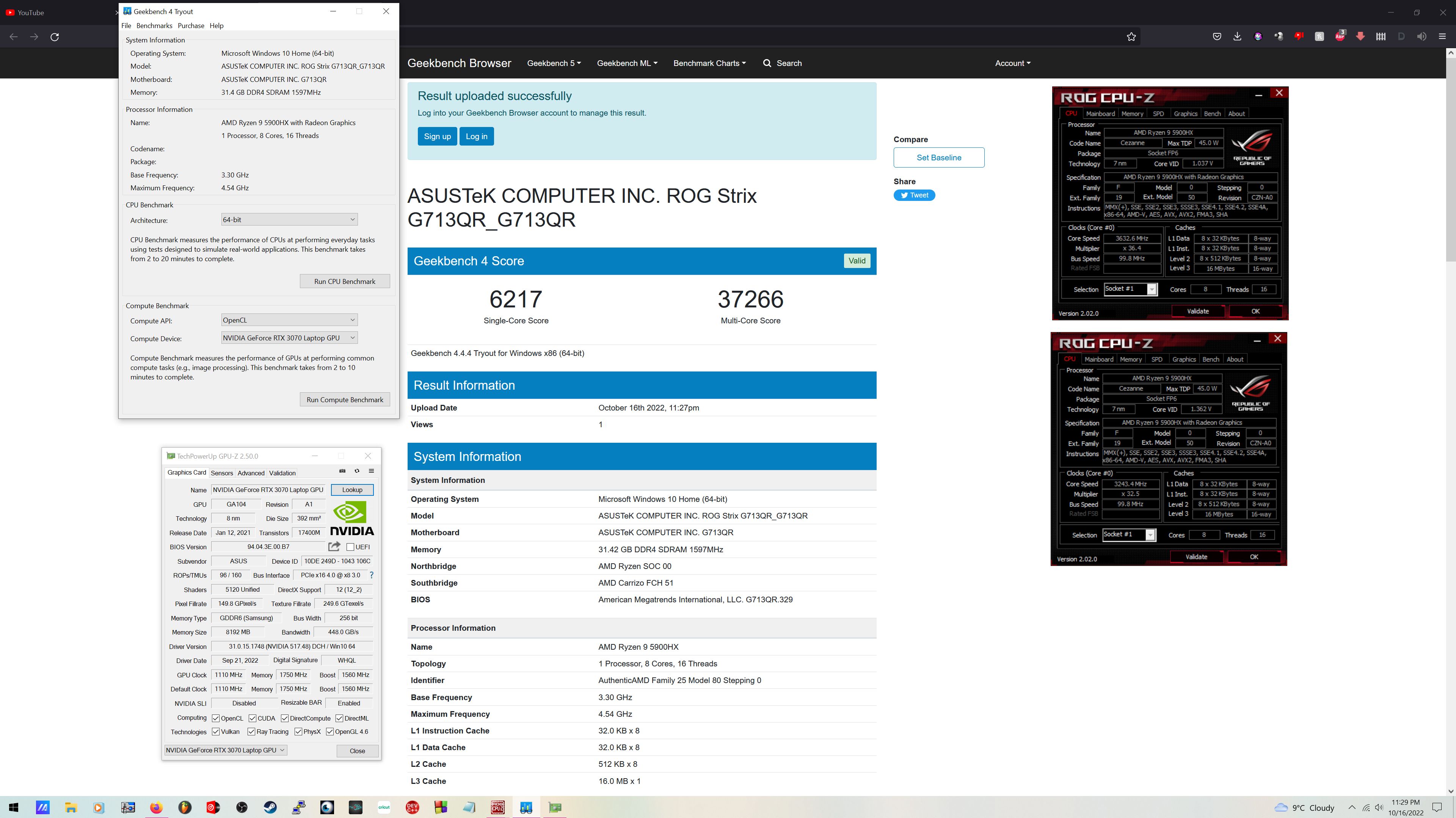Toggle the DirectML checkbox

click(339, 718)
